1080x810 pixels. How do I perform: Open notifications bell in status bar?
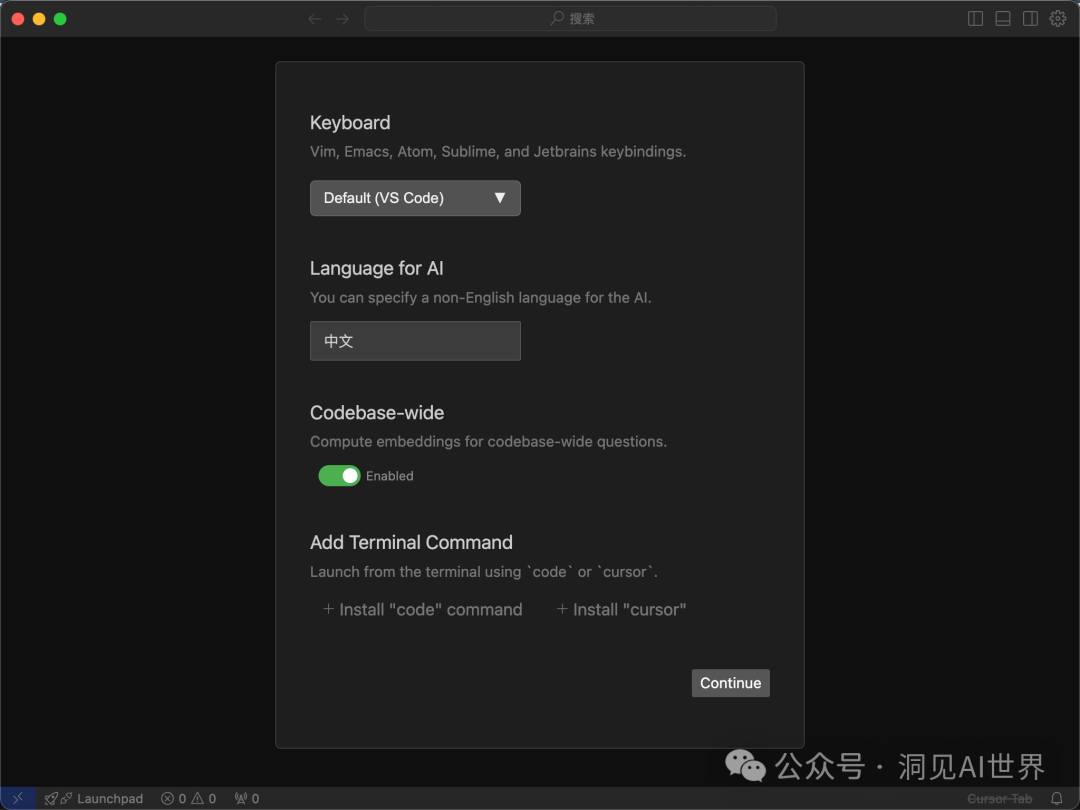click(x=1057, y=798)
